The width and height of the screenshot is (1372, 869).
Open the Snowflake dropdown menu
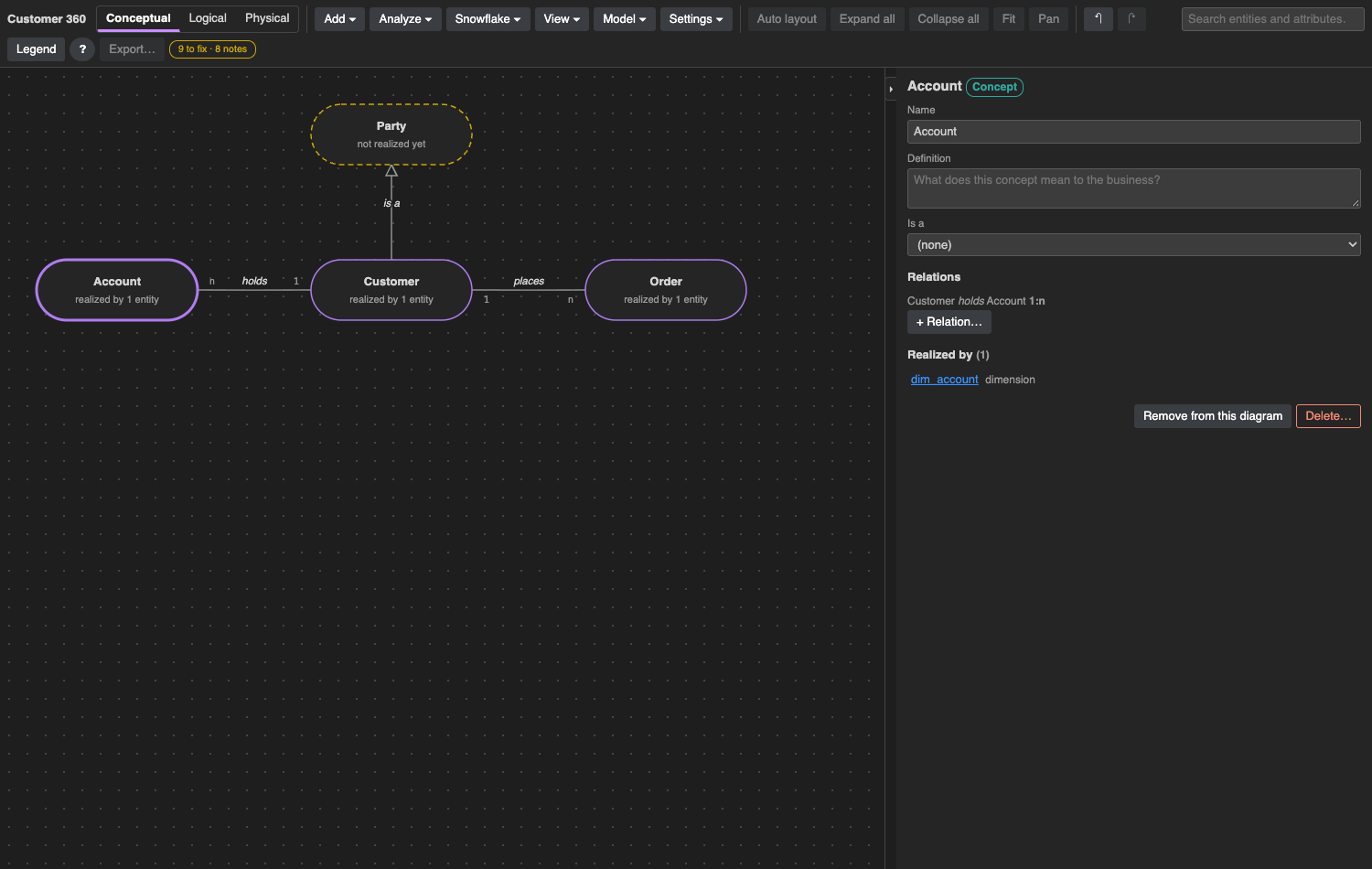tap(488, 19)
